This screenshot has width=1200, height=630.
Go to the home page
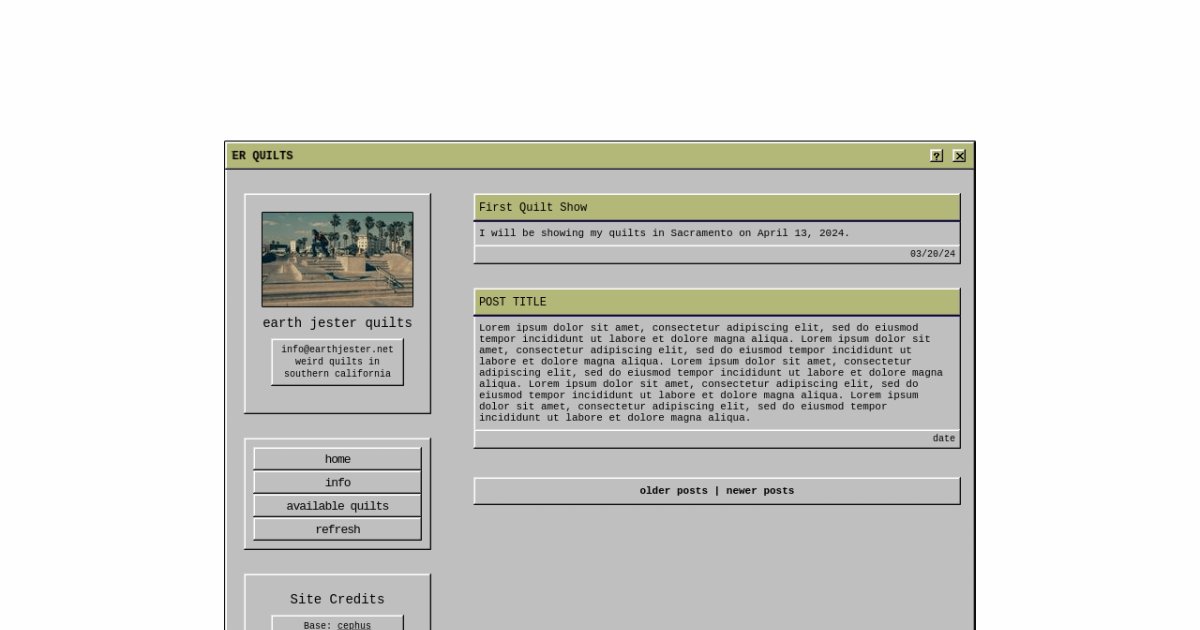pos(337,459)
